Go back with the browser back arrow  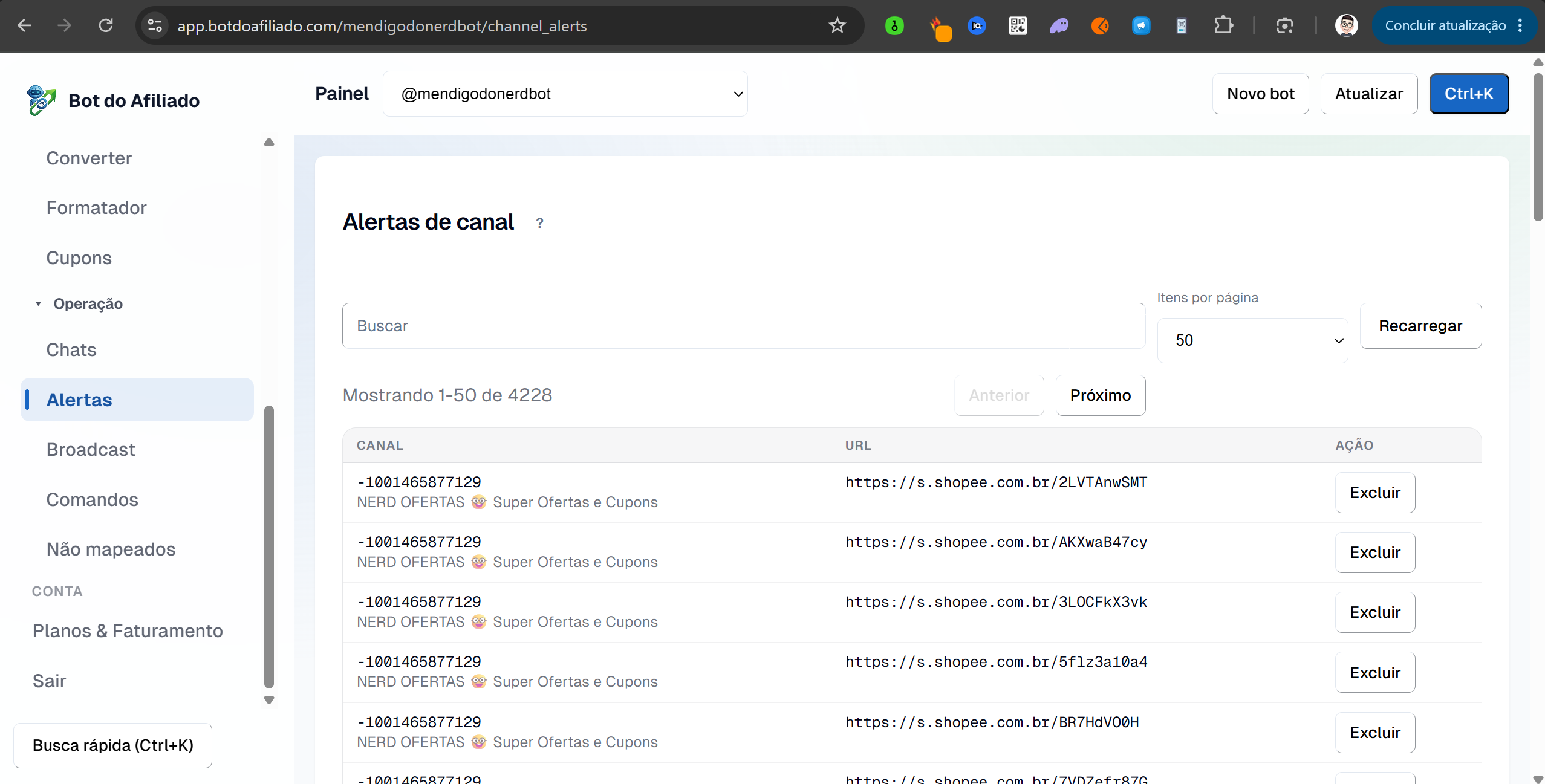pos(24,25)
